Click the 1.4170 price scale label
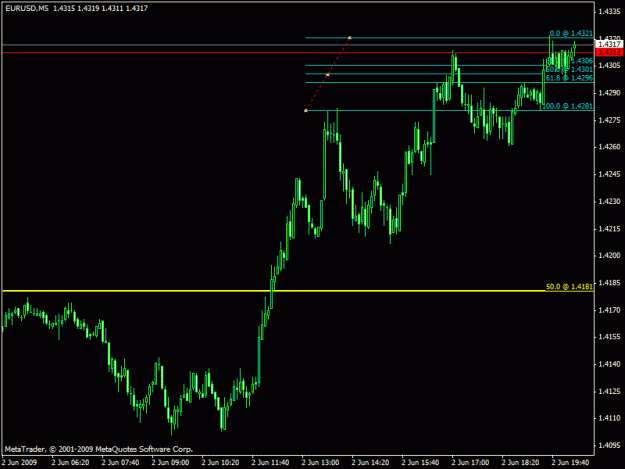 (x=609, y=310)
